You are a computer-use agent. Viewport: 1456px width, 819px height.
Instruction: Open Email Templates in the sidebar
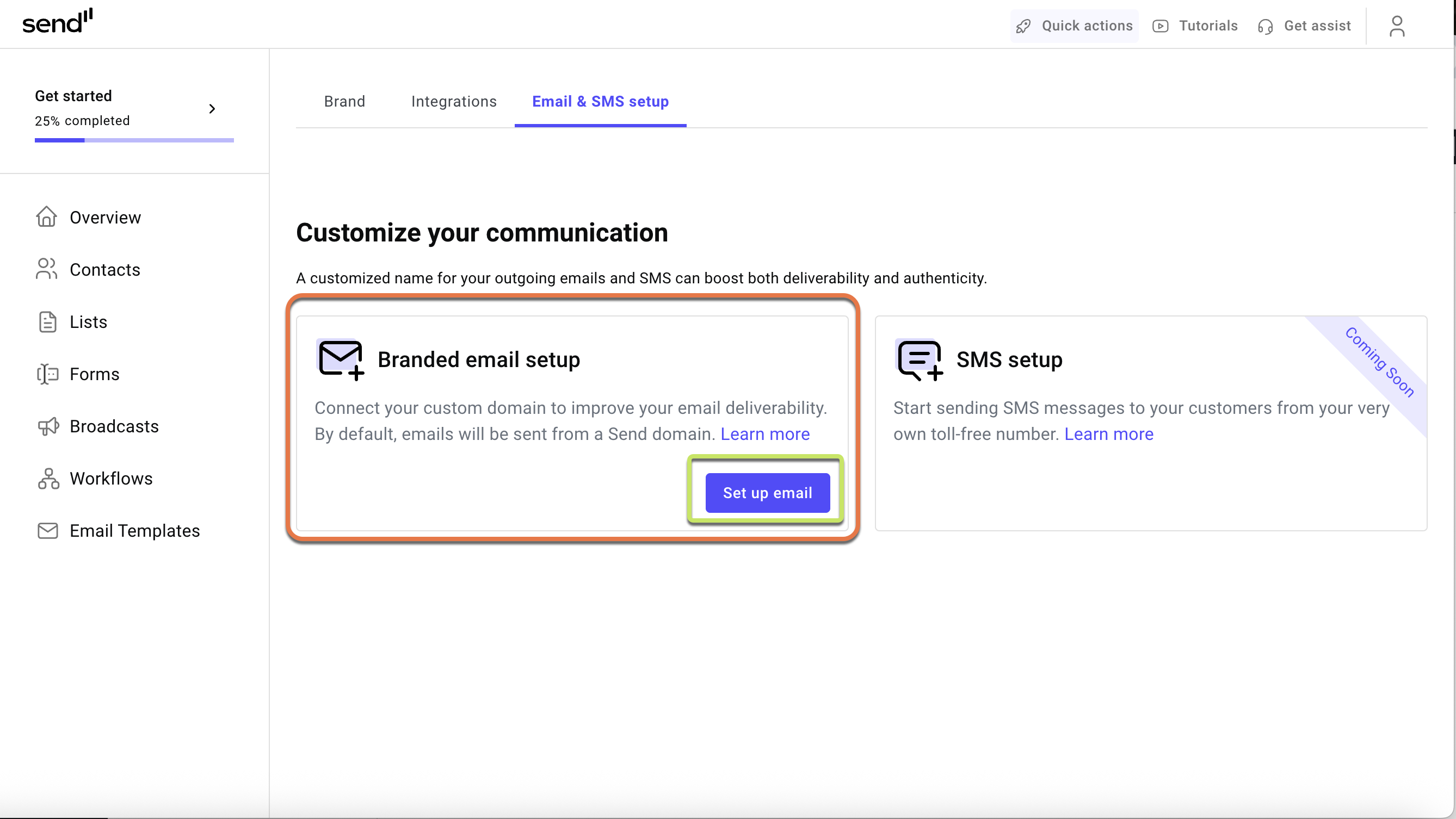point(134,531)
